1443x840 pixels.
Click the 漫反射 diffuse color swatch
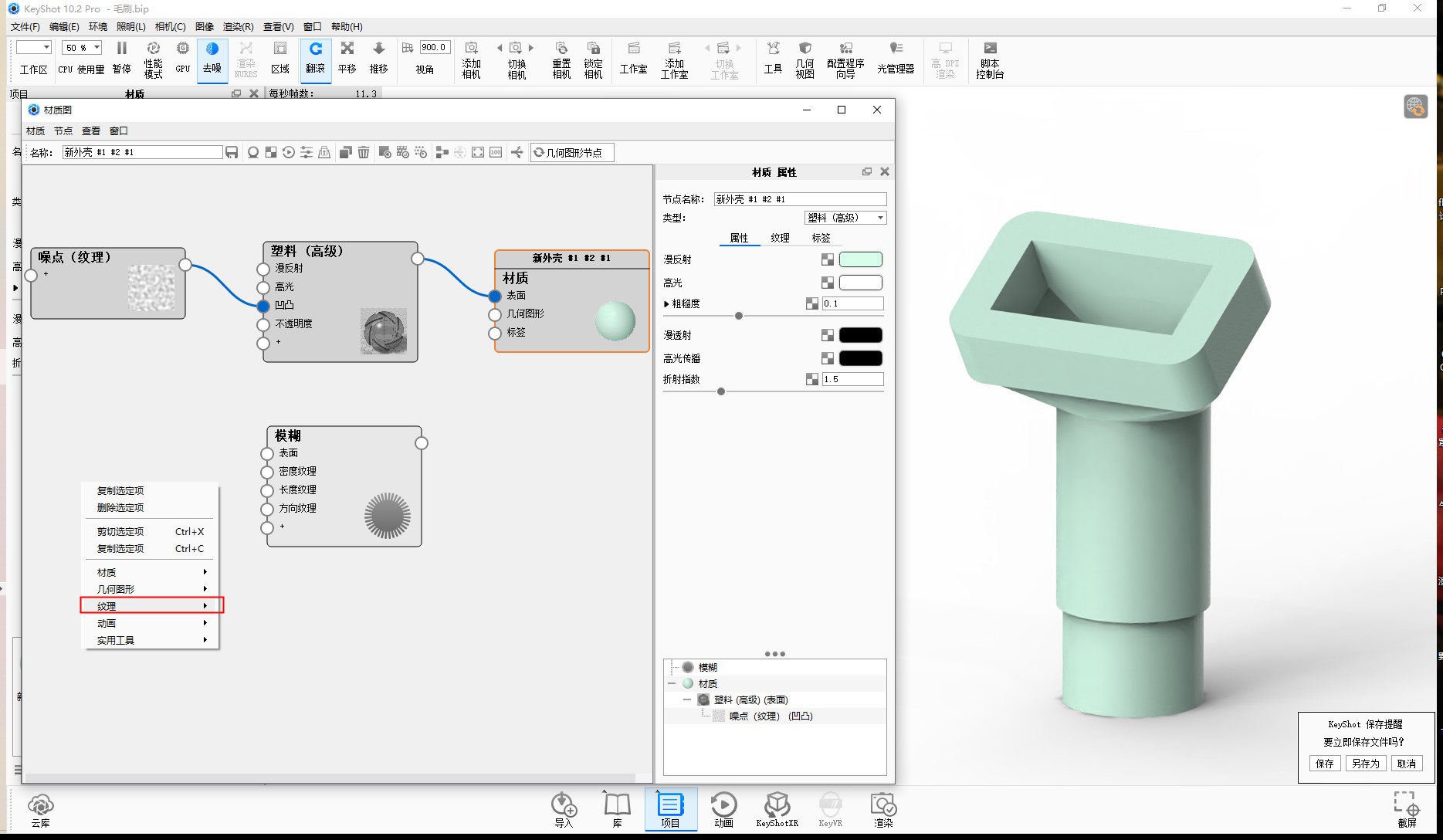(x=860, y=259)
